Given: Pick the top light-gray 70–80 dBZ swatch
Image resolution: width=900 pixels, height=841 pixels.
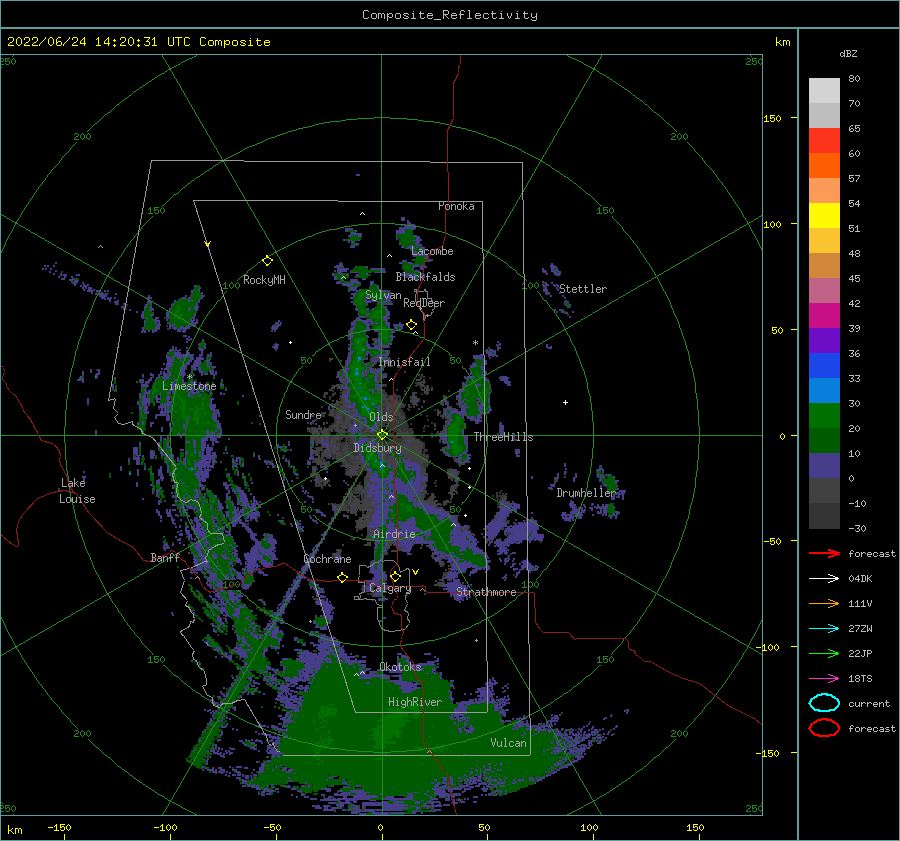Looking at the screenshot, I should [x=824, y=91].
